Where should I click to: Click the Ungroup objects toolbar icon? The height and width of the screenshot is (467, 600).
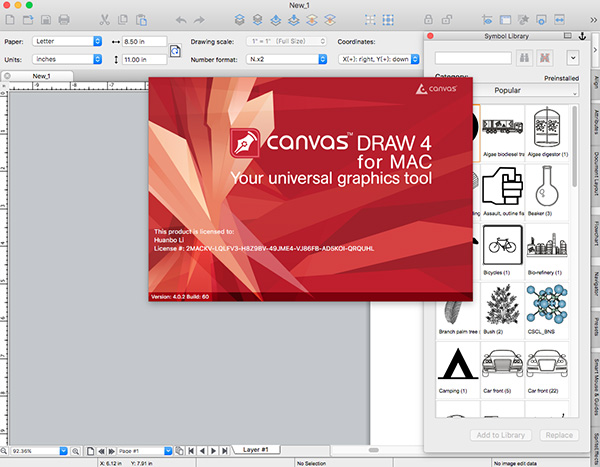[388, 20]
